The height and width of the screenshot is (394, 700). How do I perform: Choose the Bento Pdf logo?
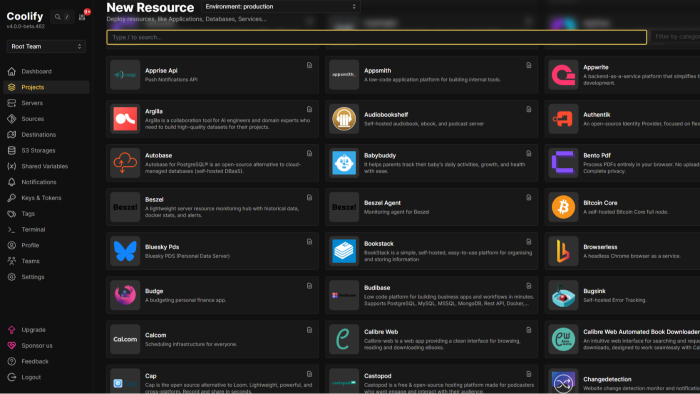(x=563, y=163)
